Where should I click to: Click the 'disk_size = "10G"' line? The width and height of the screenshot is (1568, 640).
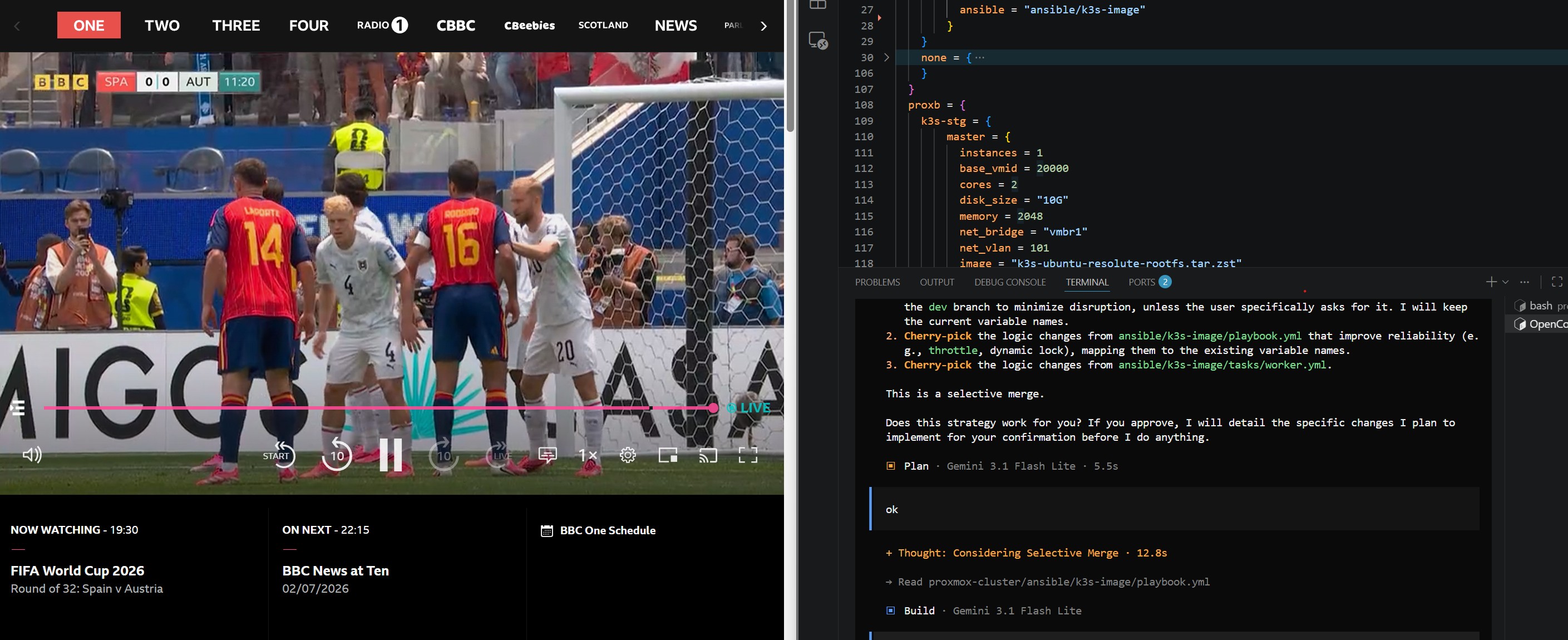[x=1013, y=200]
